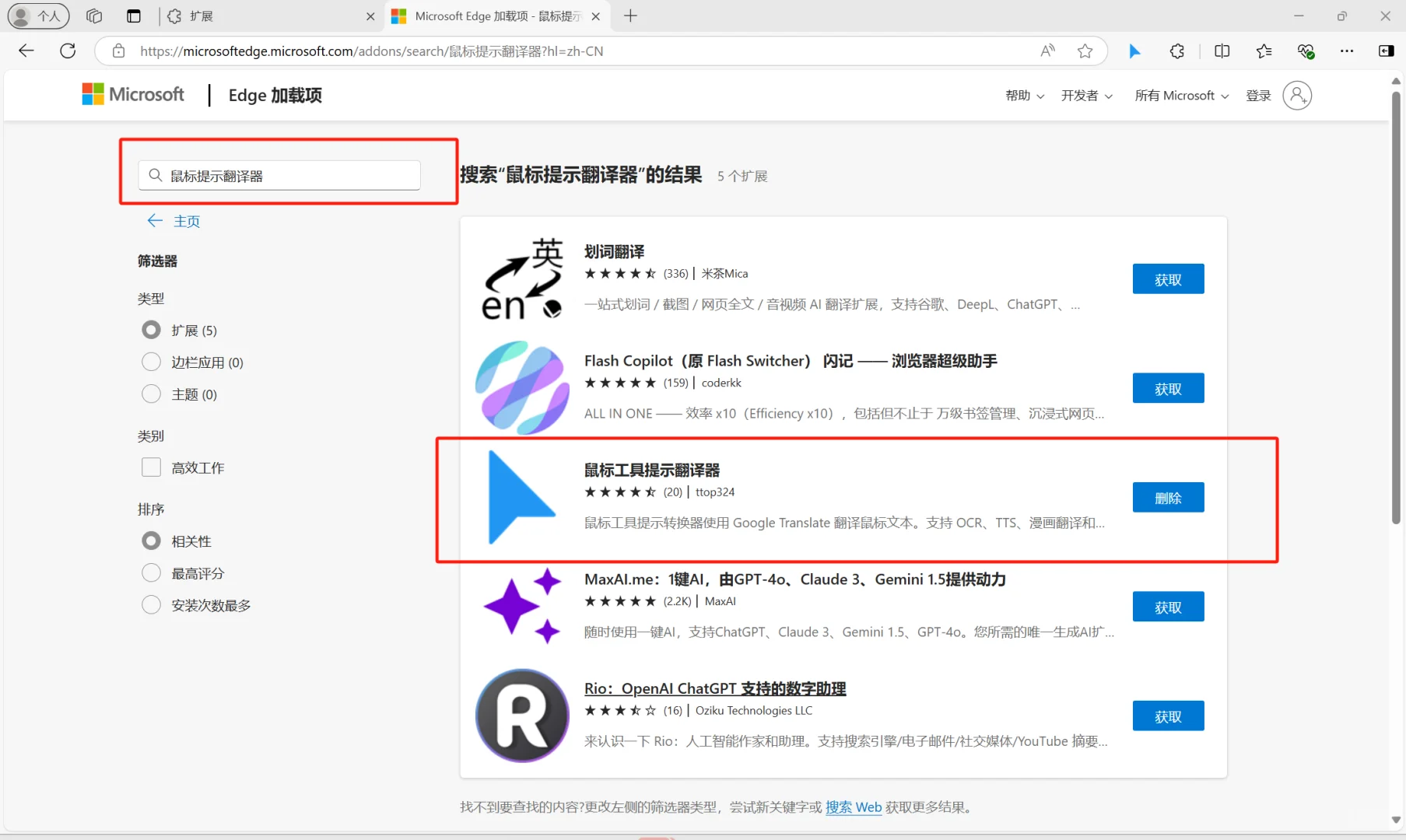Select the 主题 (0) type filter
The height and width of the screenshot is (840, 1406).
(151, 394)
